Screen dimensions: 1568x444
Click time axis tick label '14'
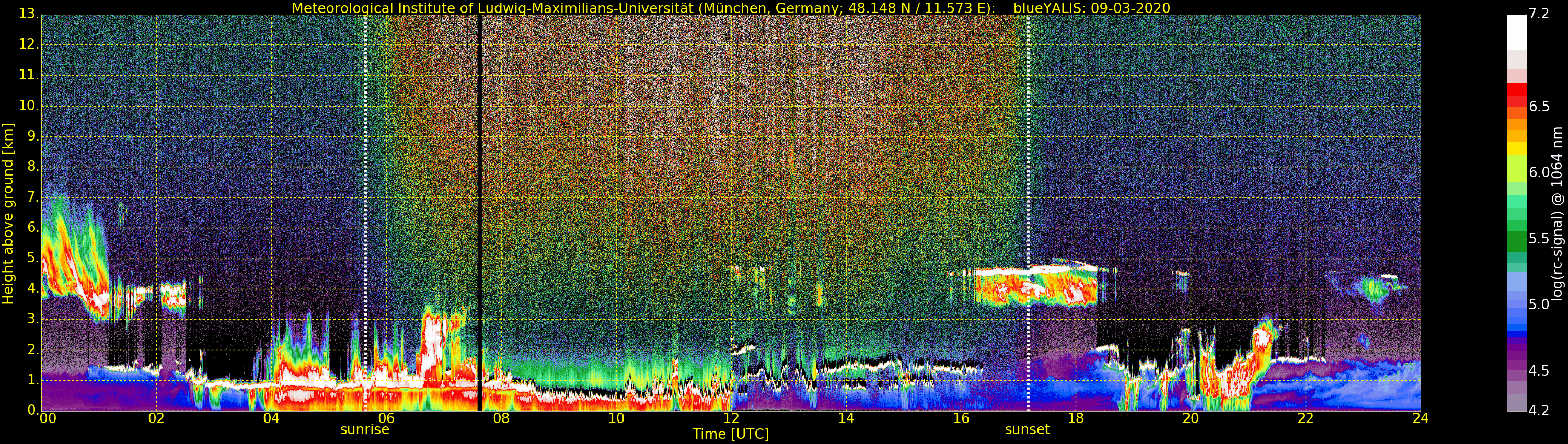[x=846, y=418]
